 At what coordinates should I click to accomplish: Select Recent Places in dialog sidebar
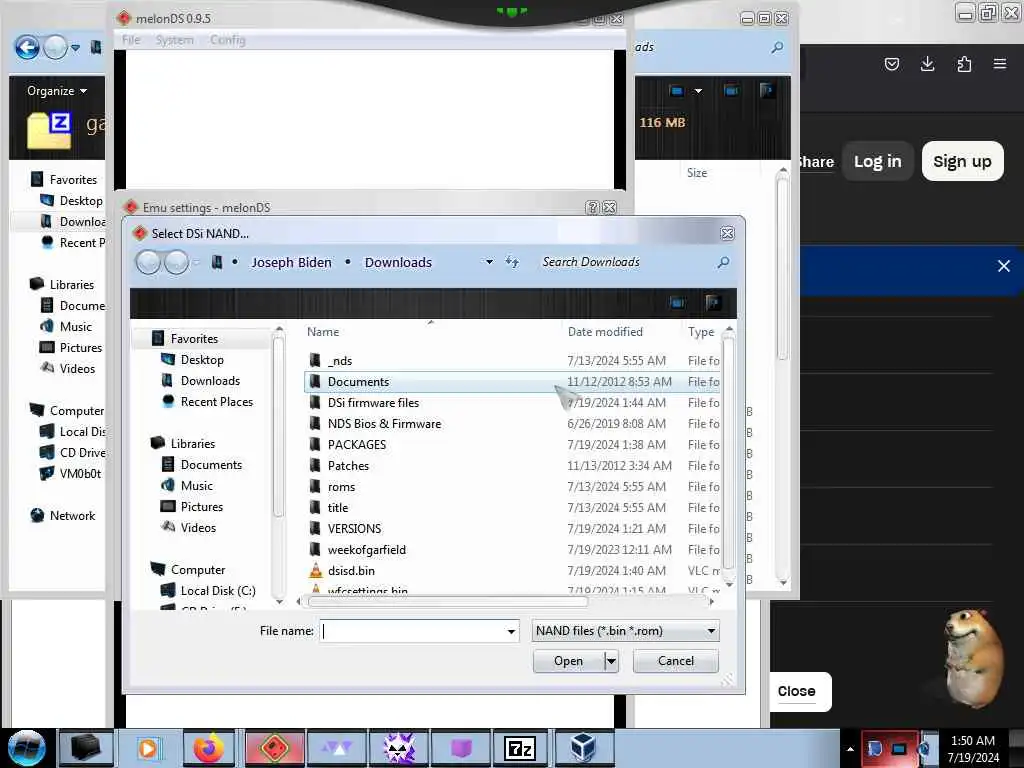(x=216, y=402)
